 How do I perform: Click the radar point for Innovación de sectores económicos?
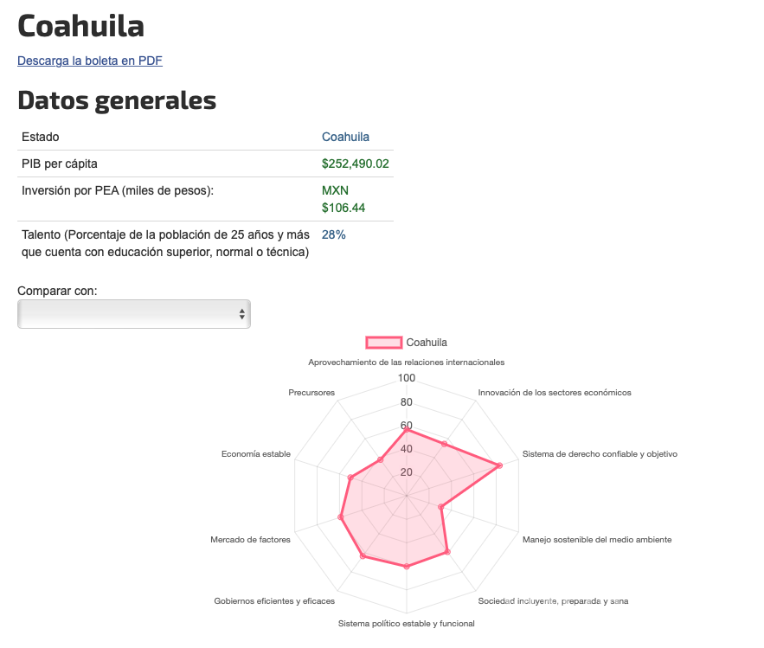pyautogui.click(x=444, y=444)
